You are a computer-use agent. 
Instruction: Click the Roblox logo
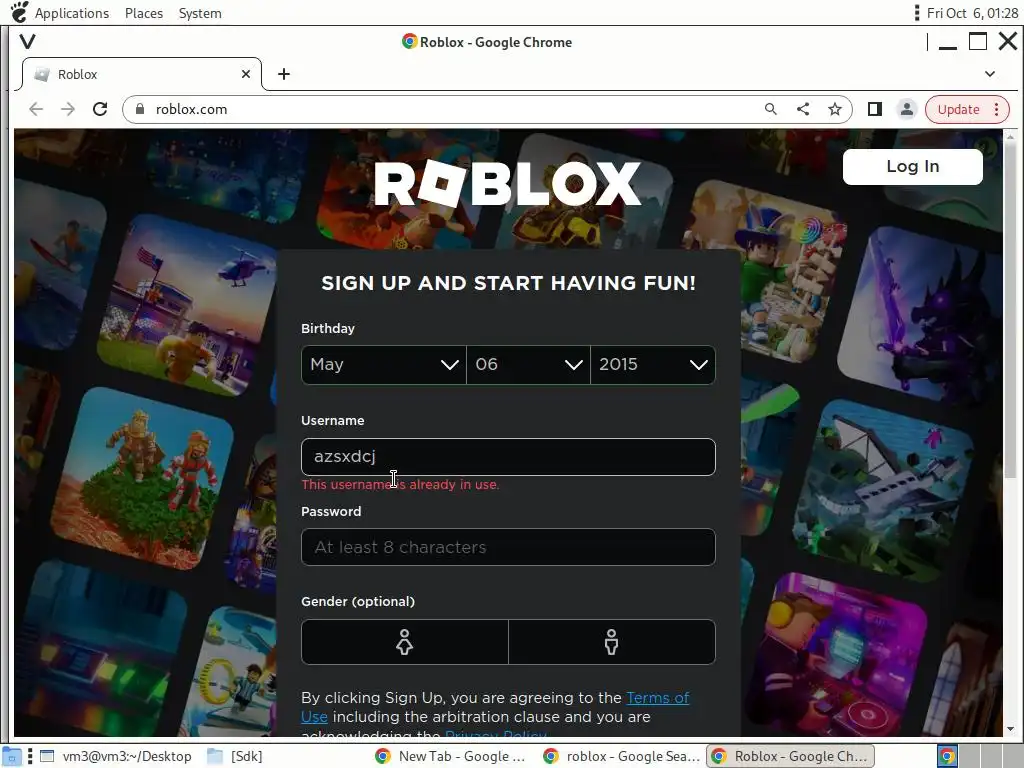tap(508, 184)
